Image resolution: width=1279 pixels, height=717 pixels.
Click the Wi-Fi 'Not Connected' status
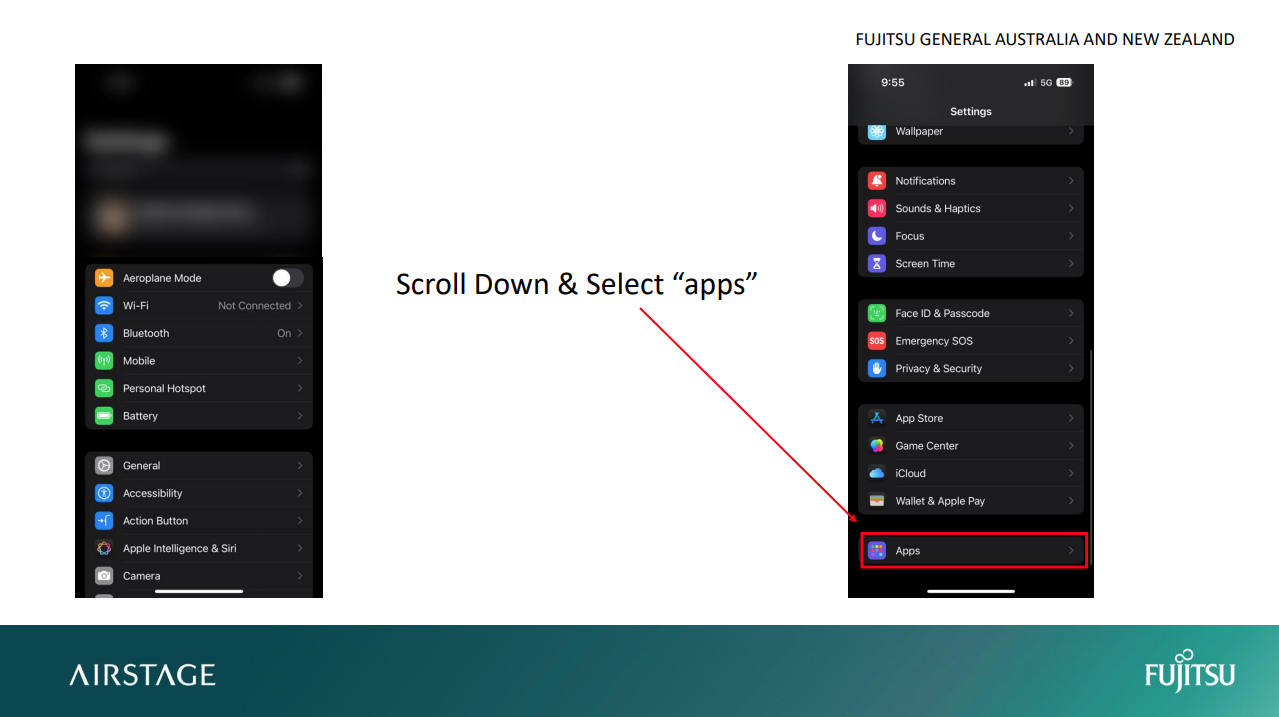254,306
